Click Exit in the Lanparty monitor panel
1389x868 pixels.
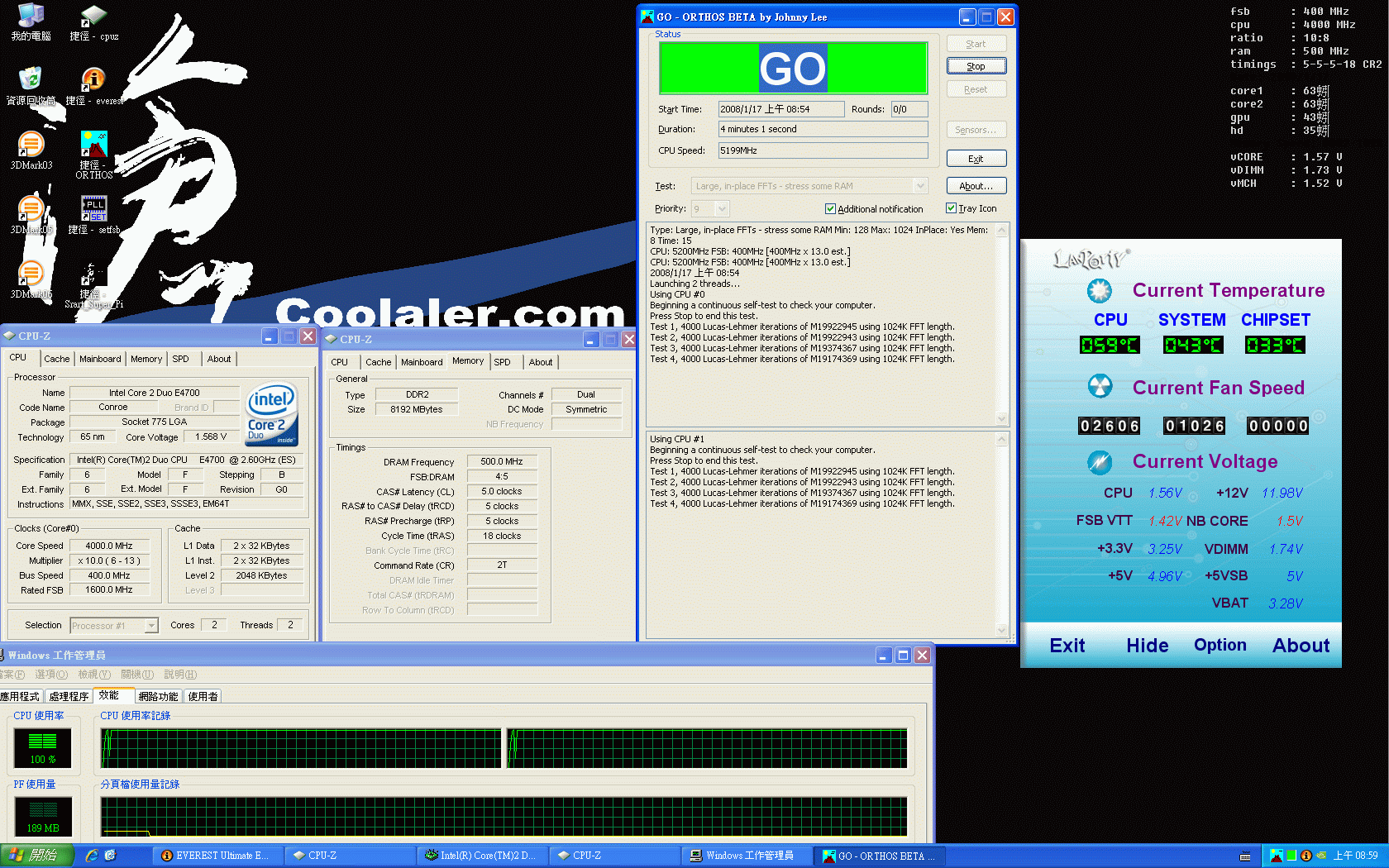(1067, 646)
